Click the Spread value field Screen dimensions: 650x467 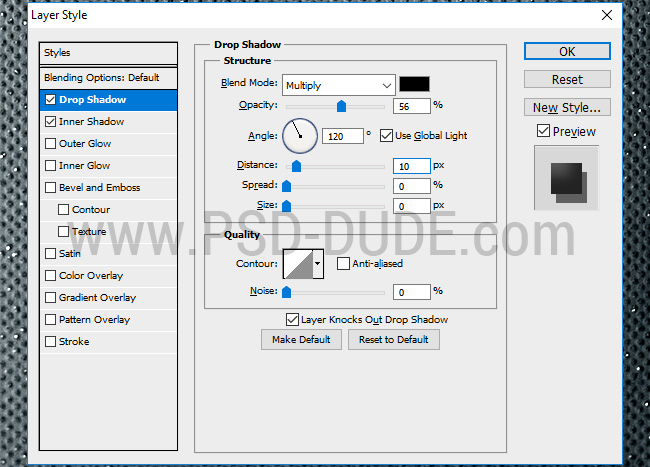(x=412, y=186)
